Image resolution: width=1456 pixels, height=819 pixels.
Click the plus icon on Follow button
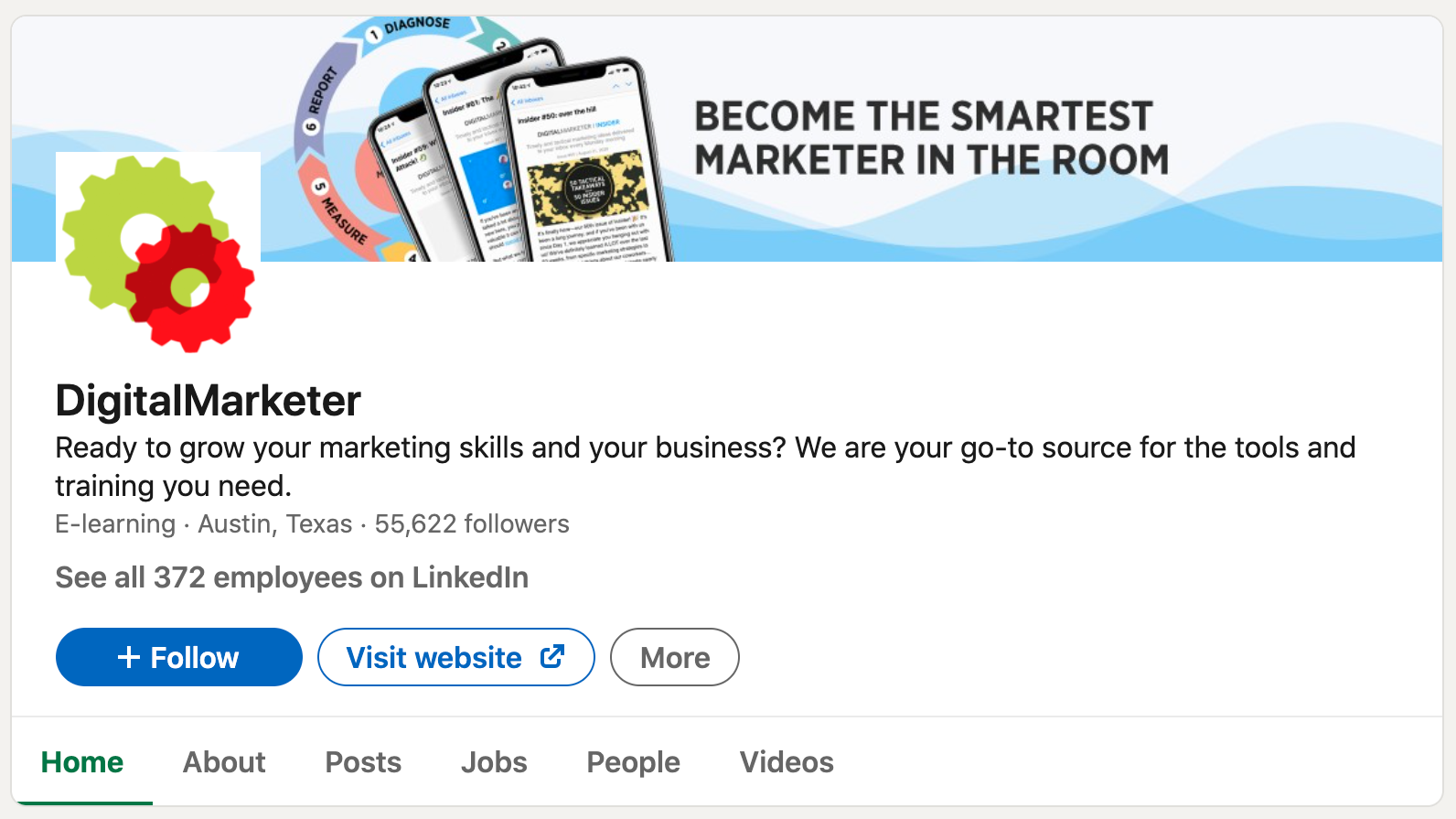(x=129, y=657)
